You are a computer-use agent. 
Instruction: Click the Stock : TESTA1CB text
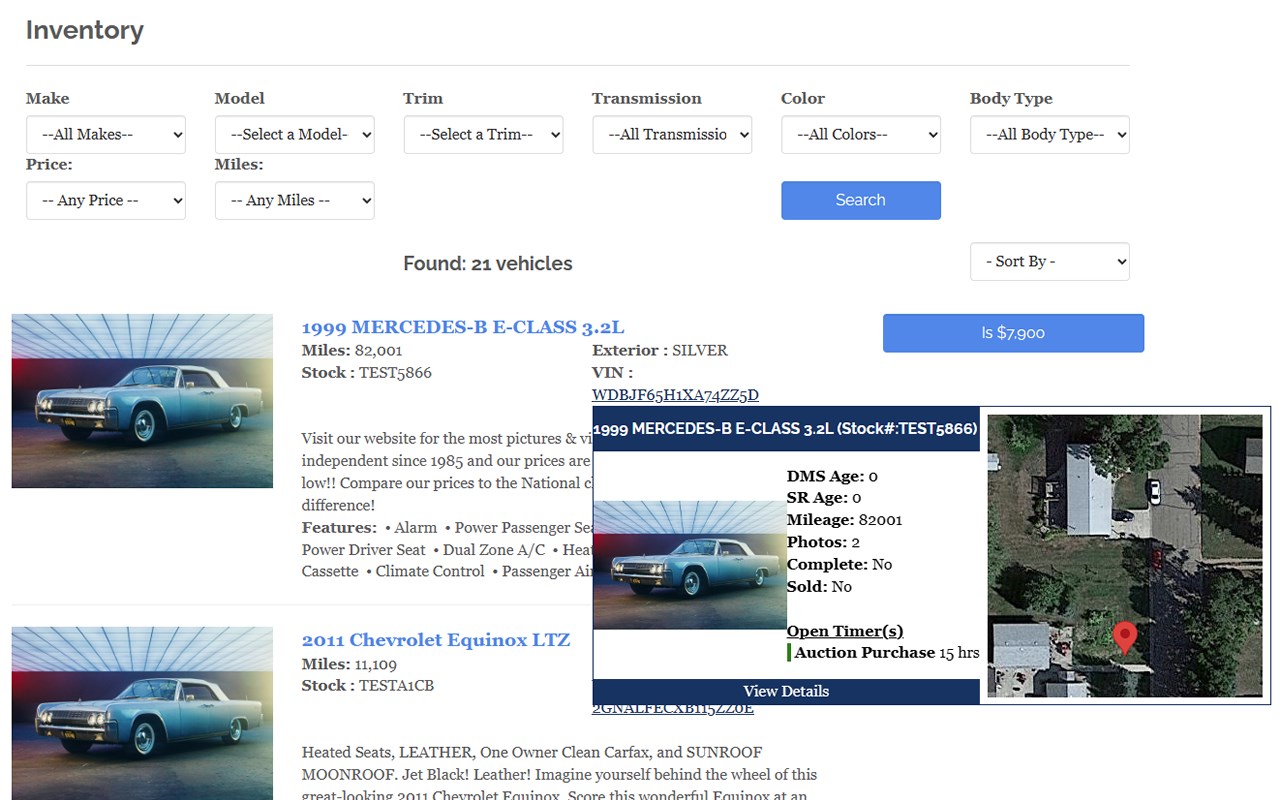click(x=368, y=686)
